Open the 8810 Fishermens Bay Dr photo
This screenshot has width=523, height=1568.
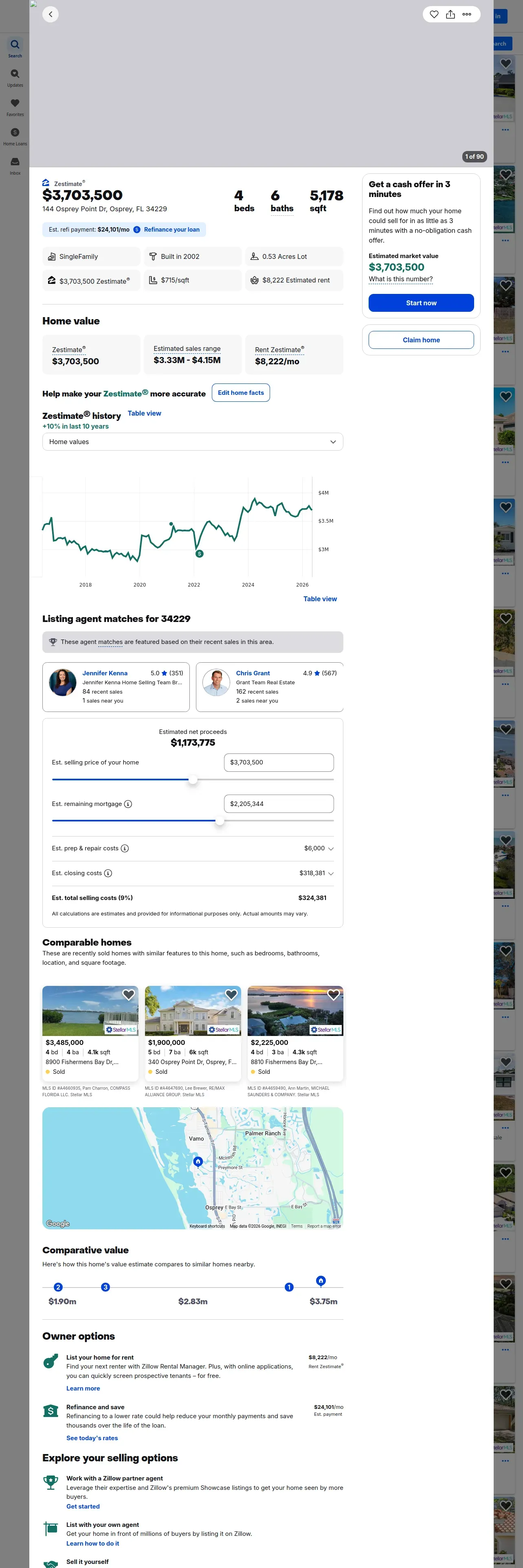(x=295, y=1011)
